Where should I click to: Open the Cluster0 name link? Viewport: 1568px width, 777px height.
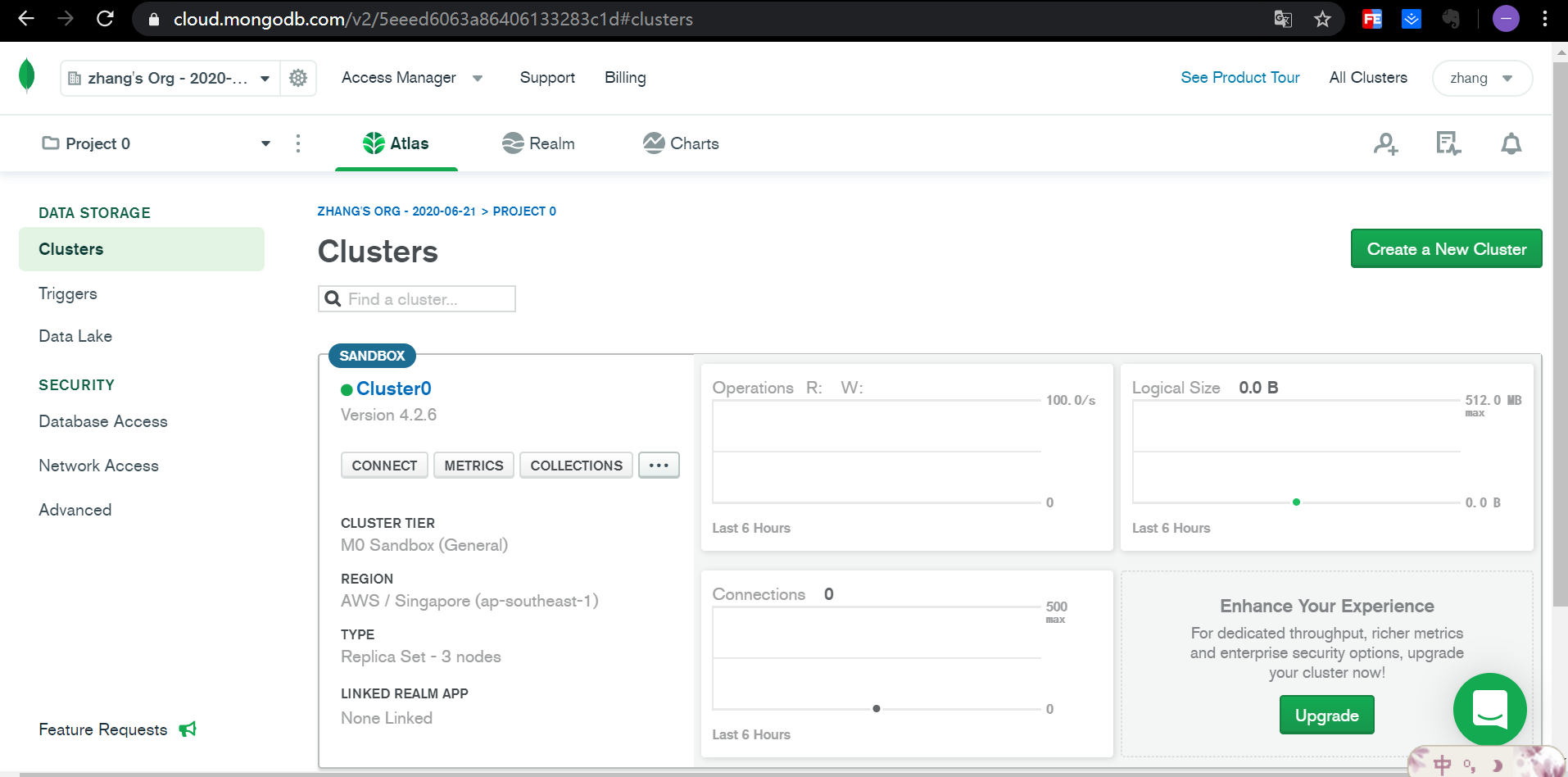pyautogui.click(x=394, y=388)
